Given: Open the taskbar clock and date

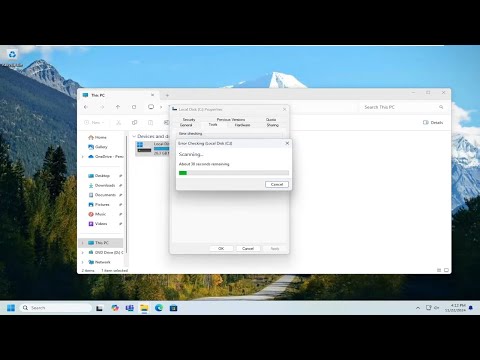Looking at the screenshot, I should [x=455, y=308].
